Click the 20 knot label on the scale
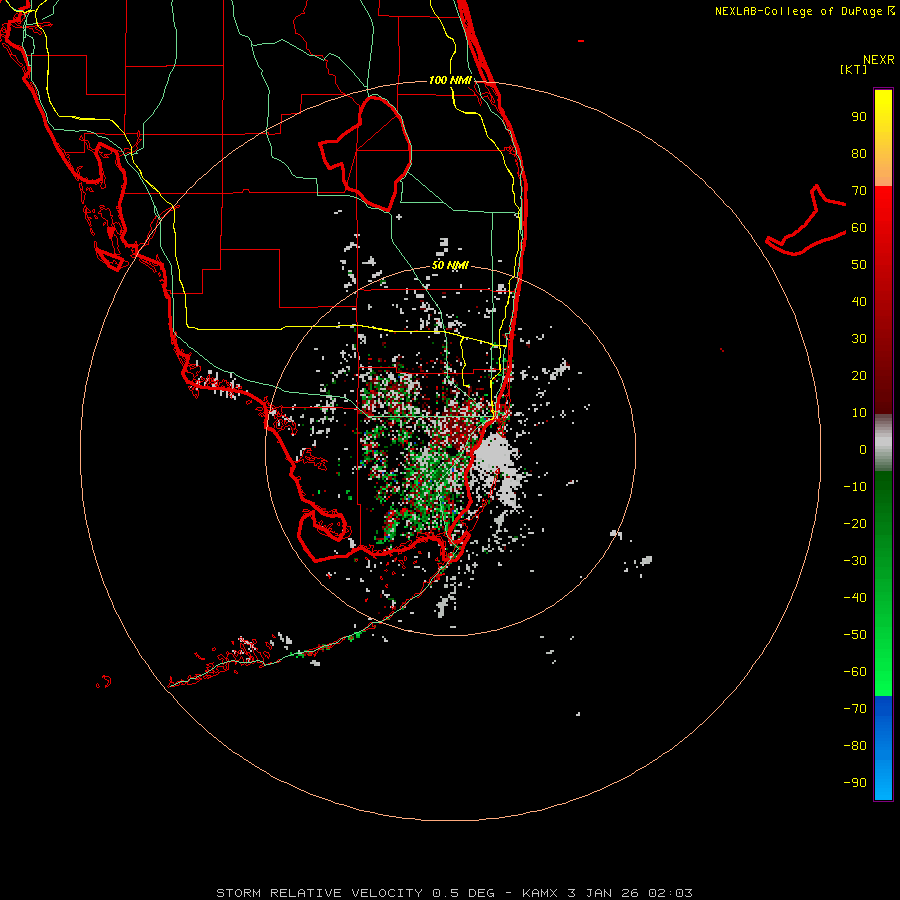The height and width of the screenshot is (900, 900). (x=859, y=376)
